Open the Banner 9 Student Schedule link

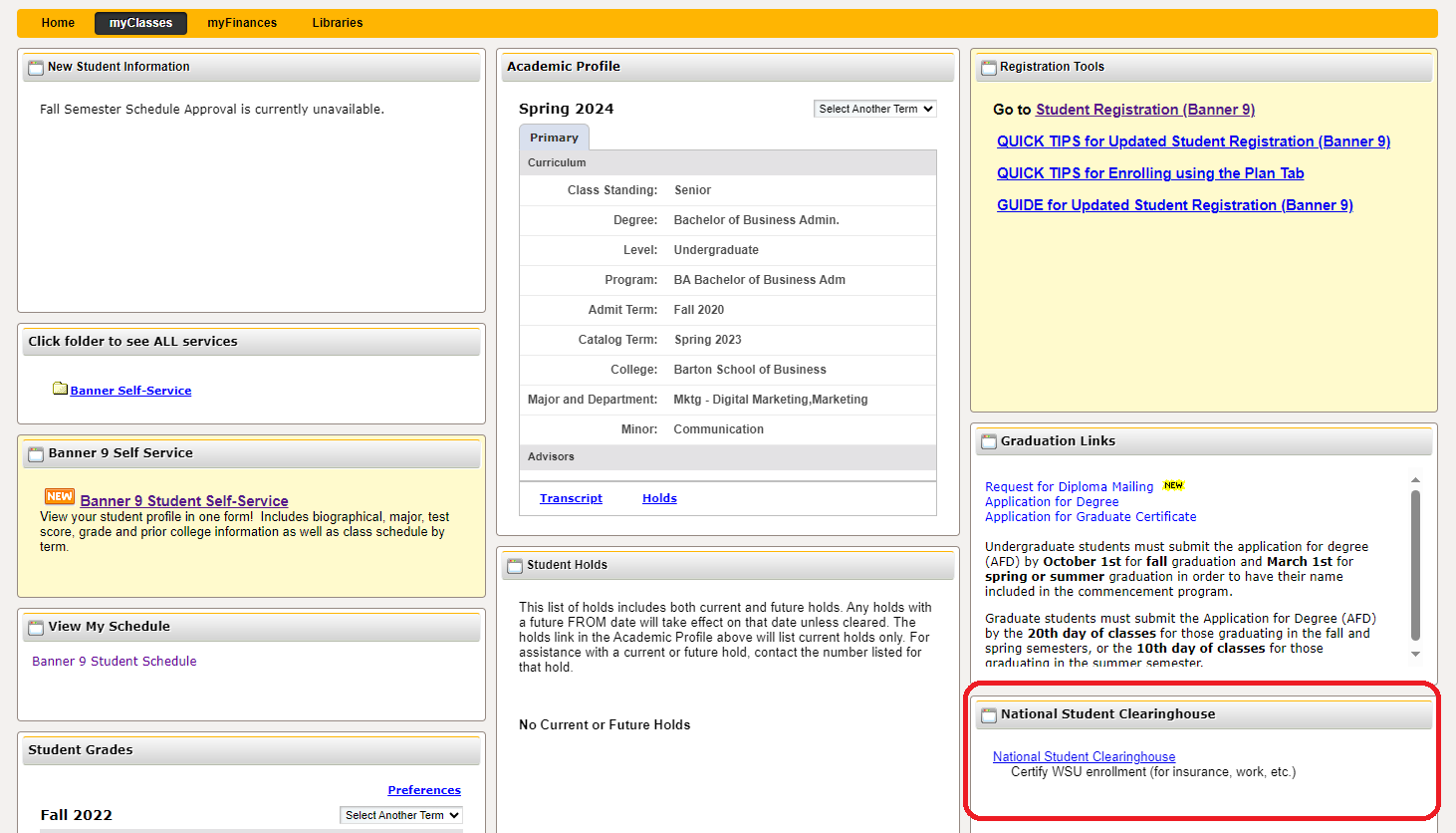115,661
